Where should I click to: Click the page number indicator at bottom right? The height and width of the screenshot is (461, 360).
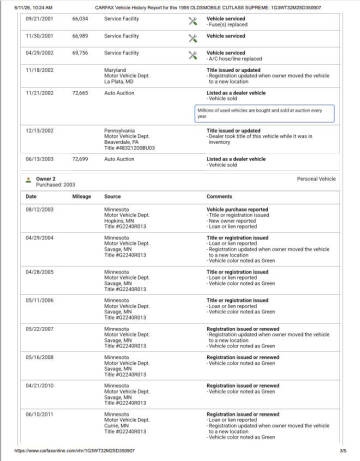click(x=342, y=451)
